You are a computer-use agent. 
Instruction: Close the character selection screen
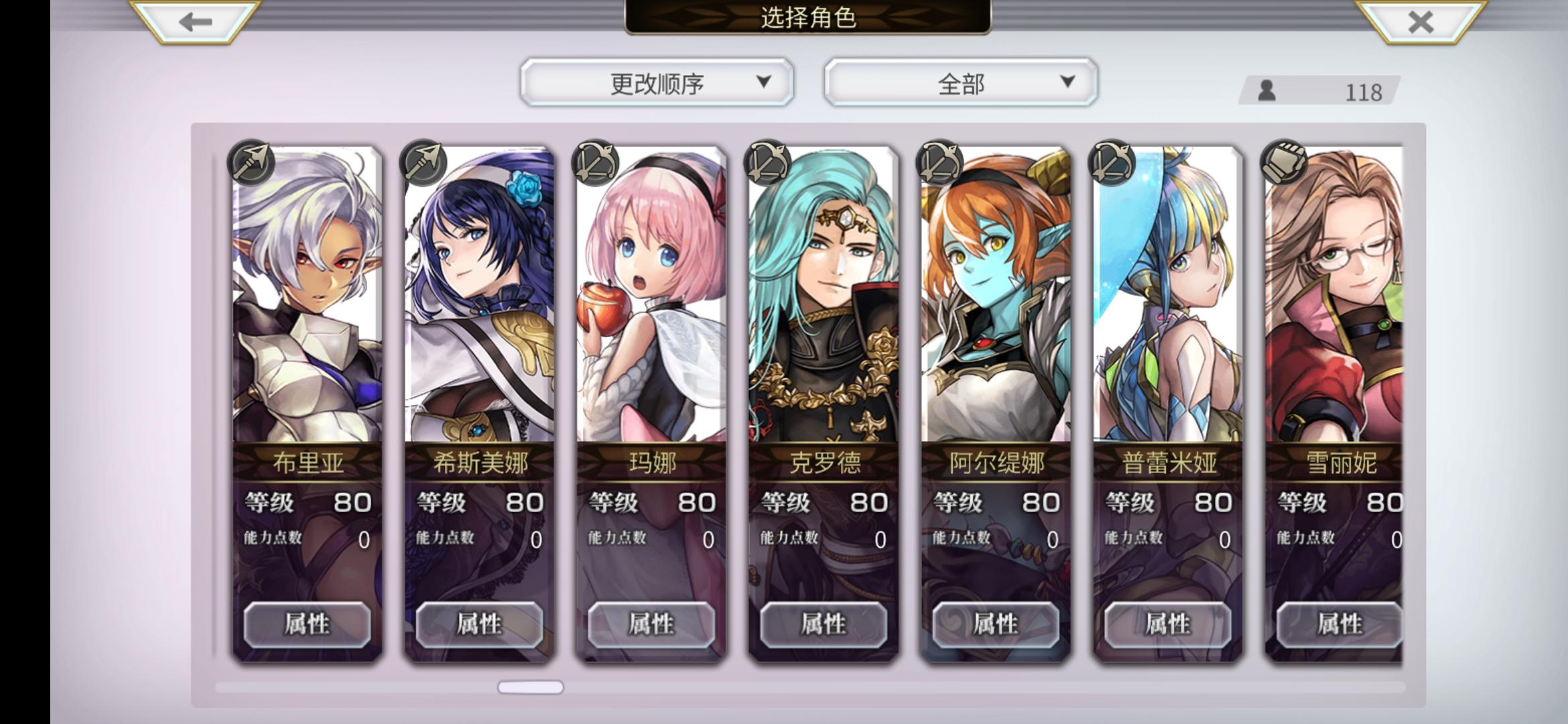click(x=1420, y=21)
